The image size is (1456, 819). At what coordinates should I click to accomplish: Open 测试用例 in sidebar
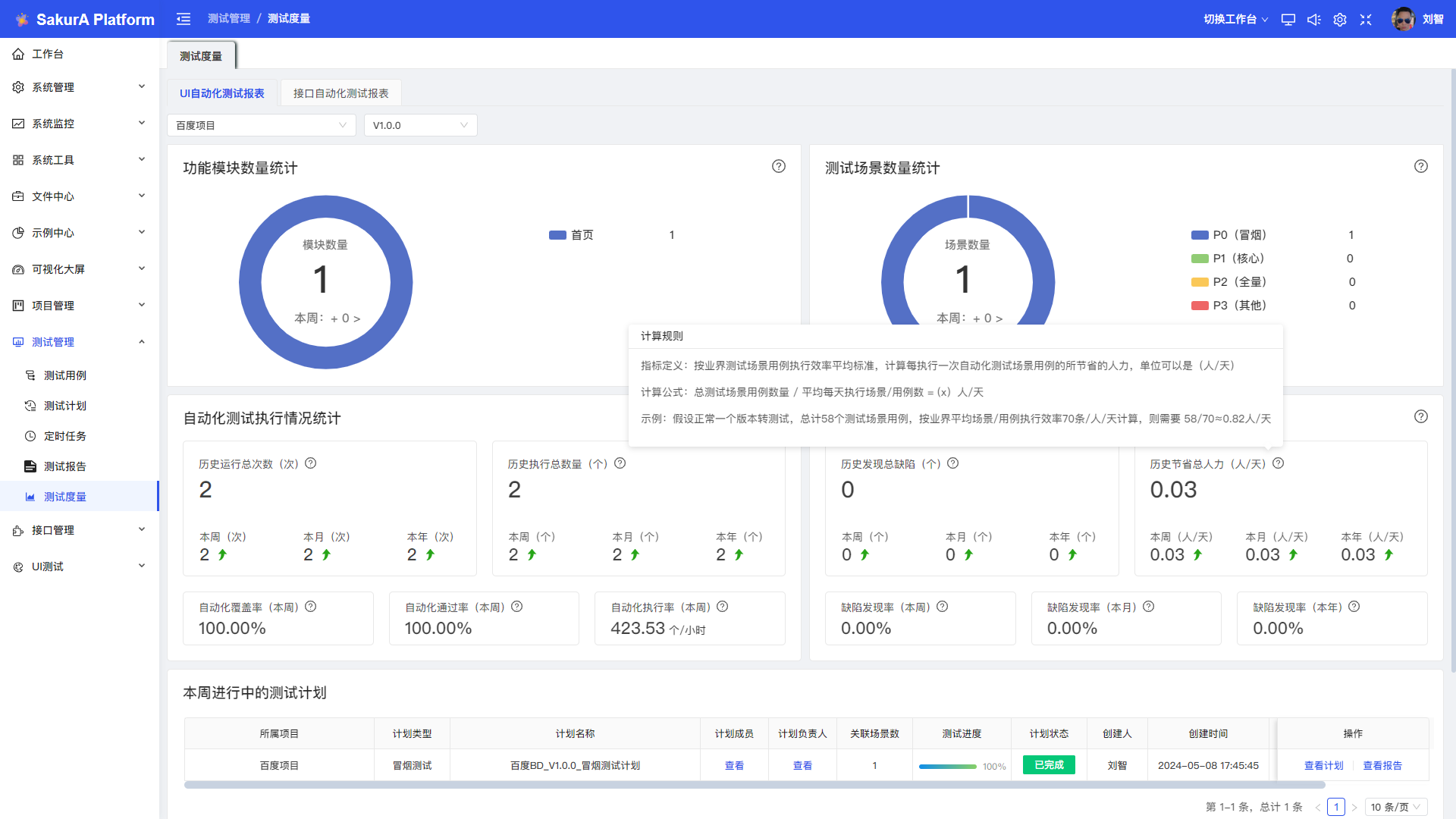(80, 375)
